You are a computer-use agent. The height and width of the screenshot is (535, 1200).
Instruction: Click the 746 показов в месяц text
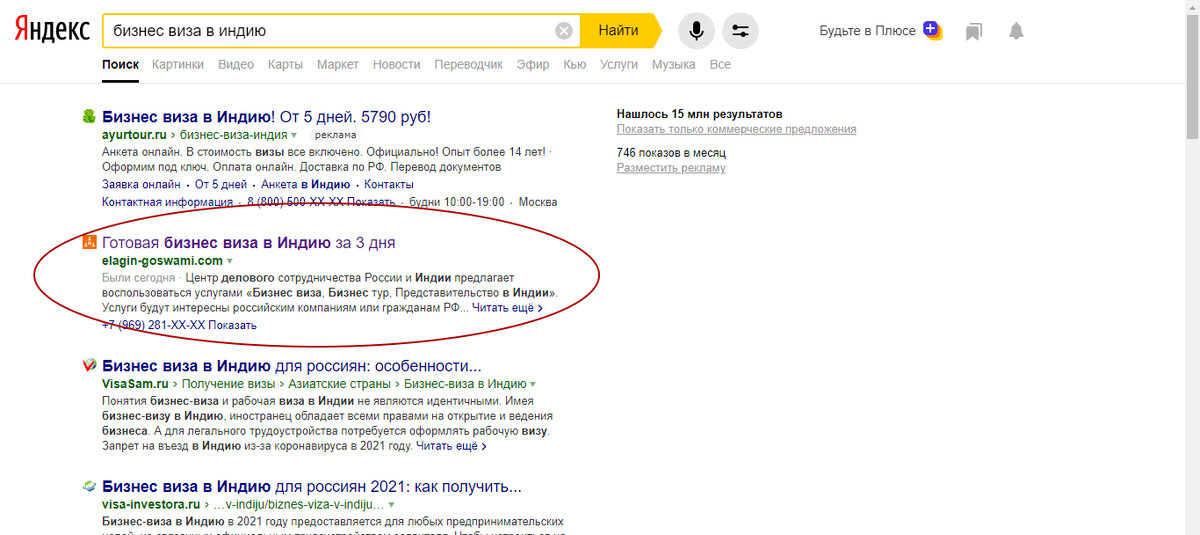pos(671,152)
